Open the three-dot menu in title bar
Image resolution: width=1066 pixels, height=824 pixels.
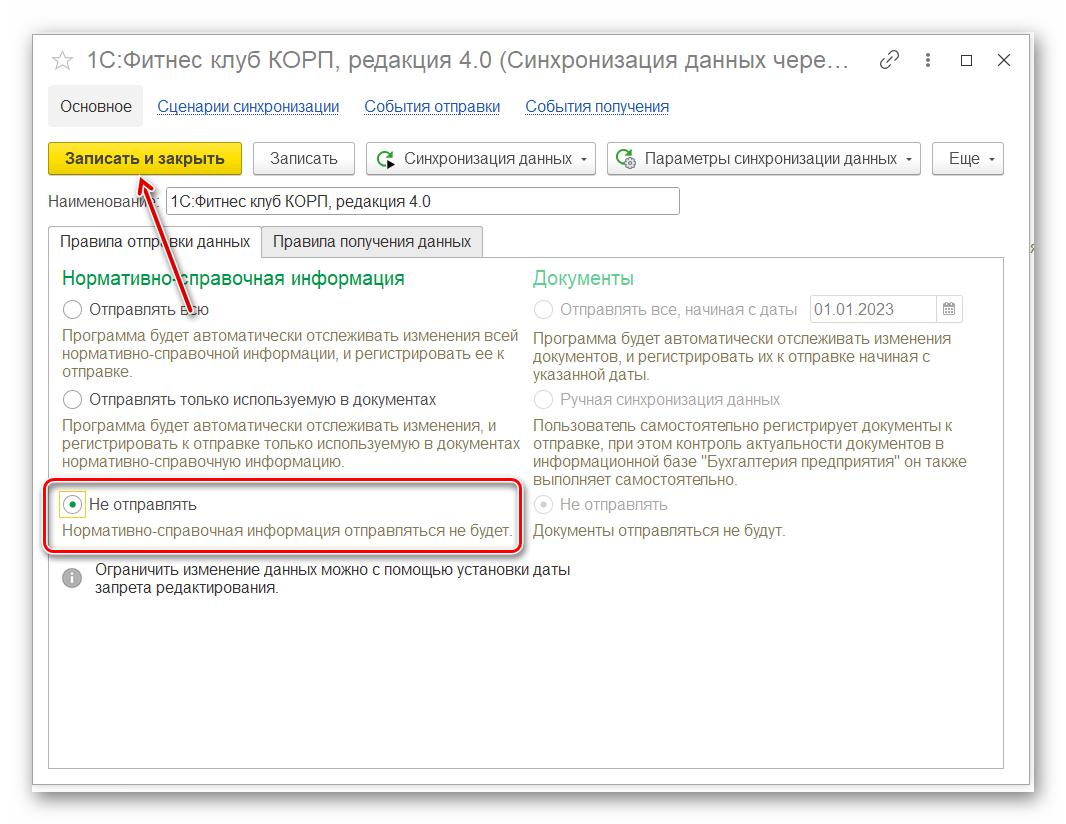point(927,60)
